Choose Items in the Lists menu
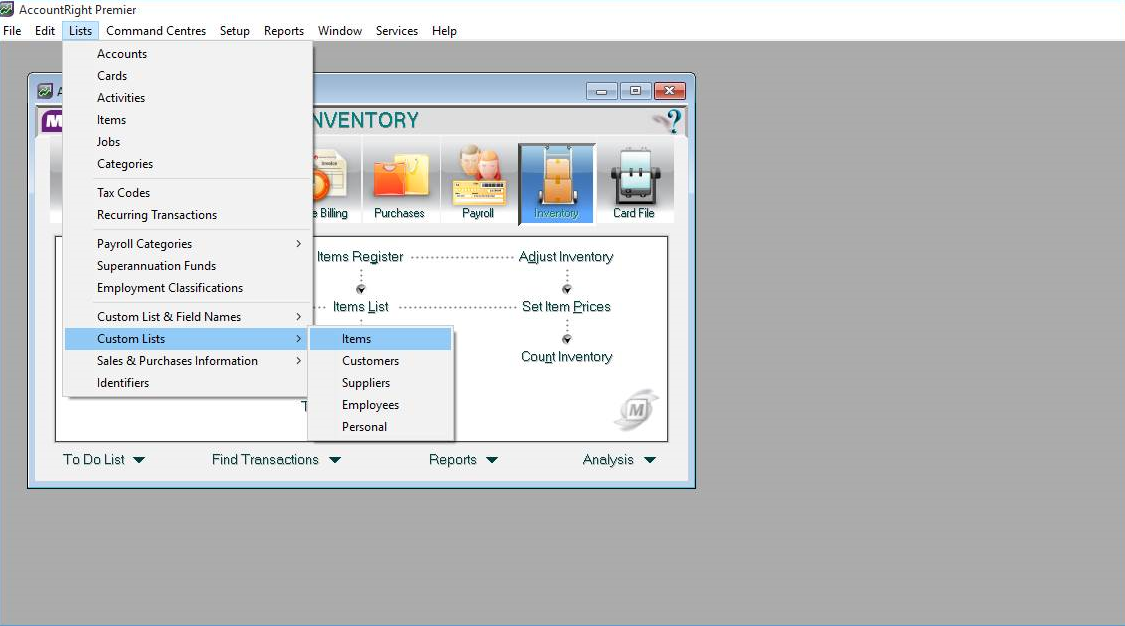The image size is (1125, 626). [x=188, y=120]
